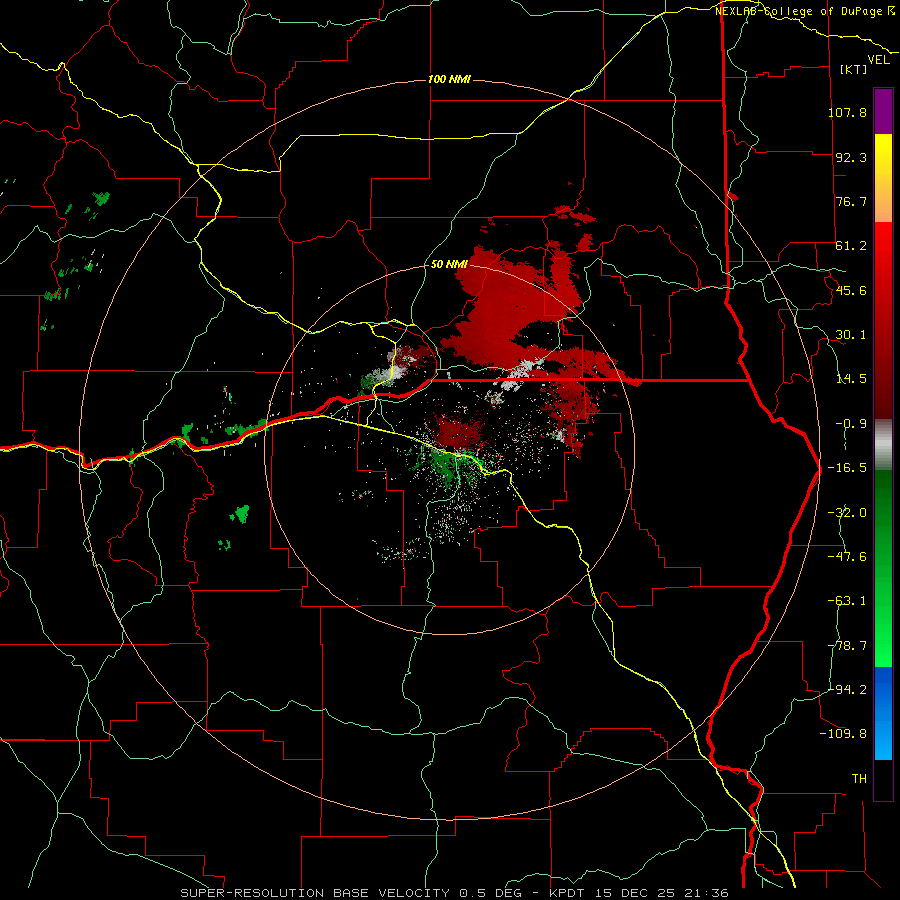Click the "45.6" velocity scale value
The image size is (900, 900).
tap(851, 290)
